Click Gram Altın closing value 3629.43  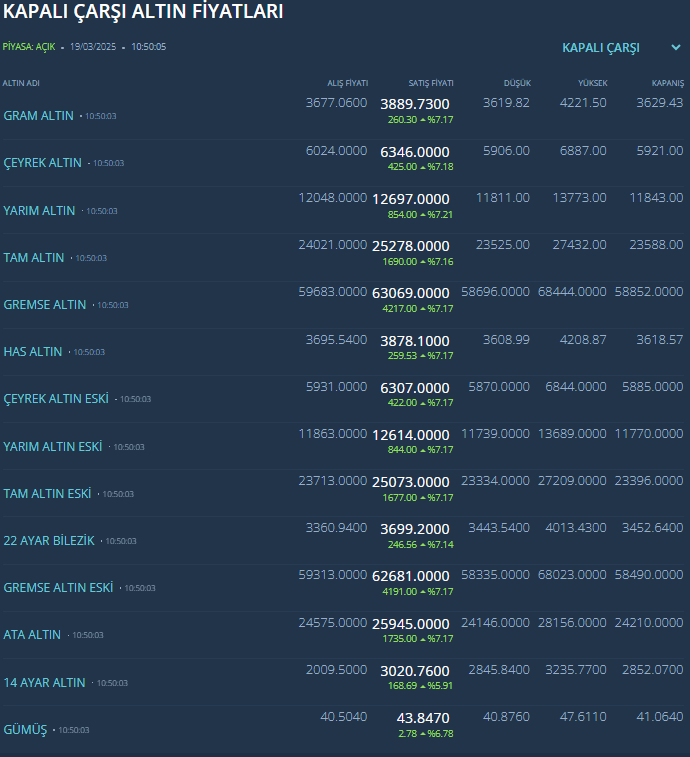[x=660, y=103]
